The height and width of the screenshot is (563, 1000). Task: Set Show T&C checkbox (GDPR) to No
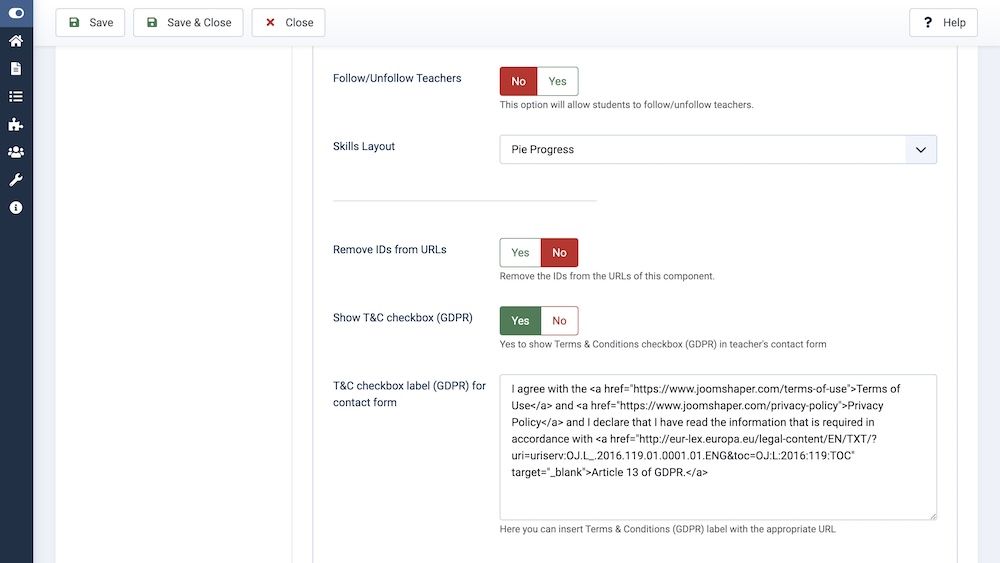559,321
